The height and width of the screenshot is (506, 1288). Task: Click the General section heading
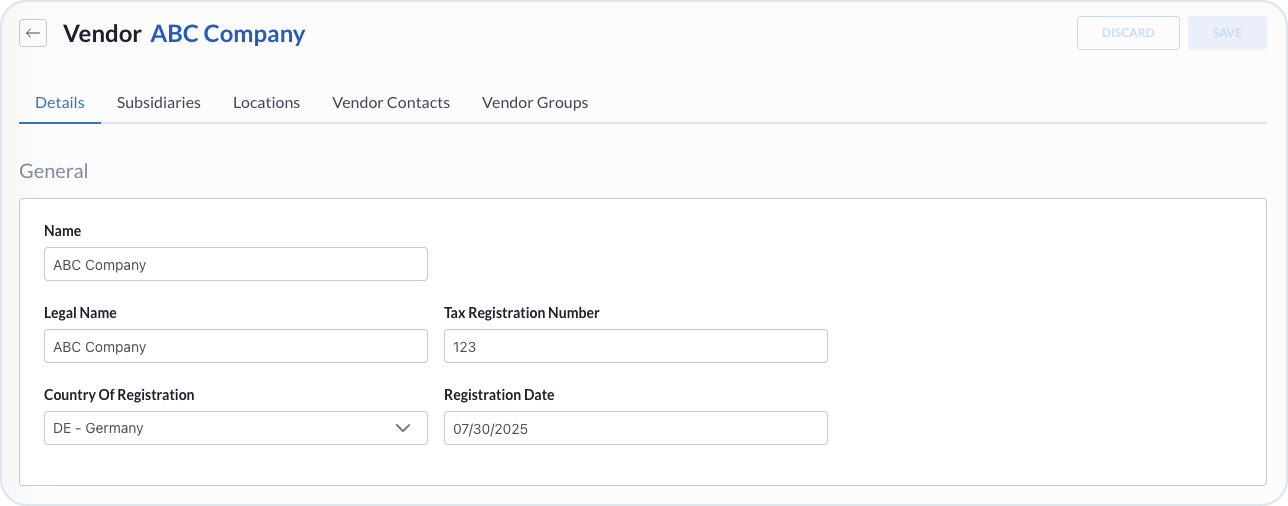click(54, 171)
